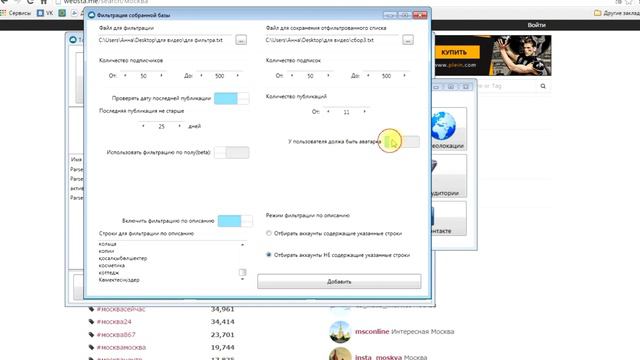Image resolution: width=640 pixels, height=360 pixels.
Task: Toggle the user must have avatar switch
Action: pyautogui.click(x=402, y=142)
